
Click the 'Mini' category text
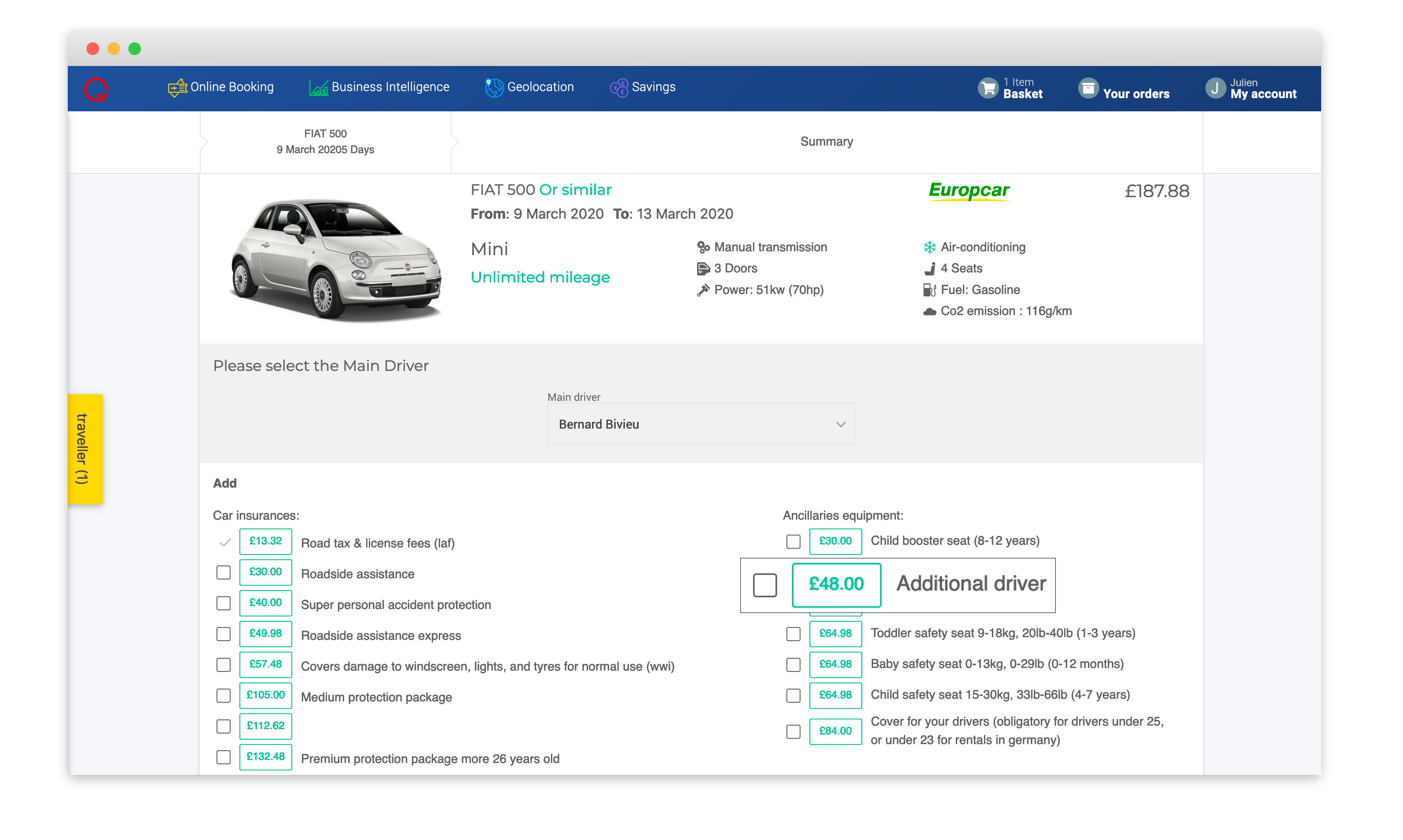click(489, 249)
